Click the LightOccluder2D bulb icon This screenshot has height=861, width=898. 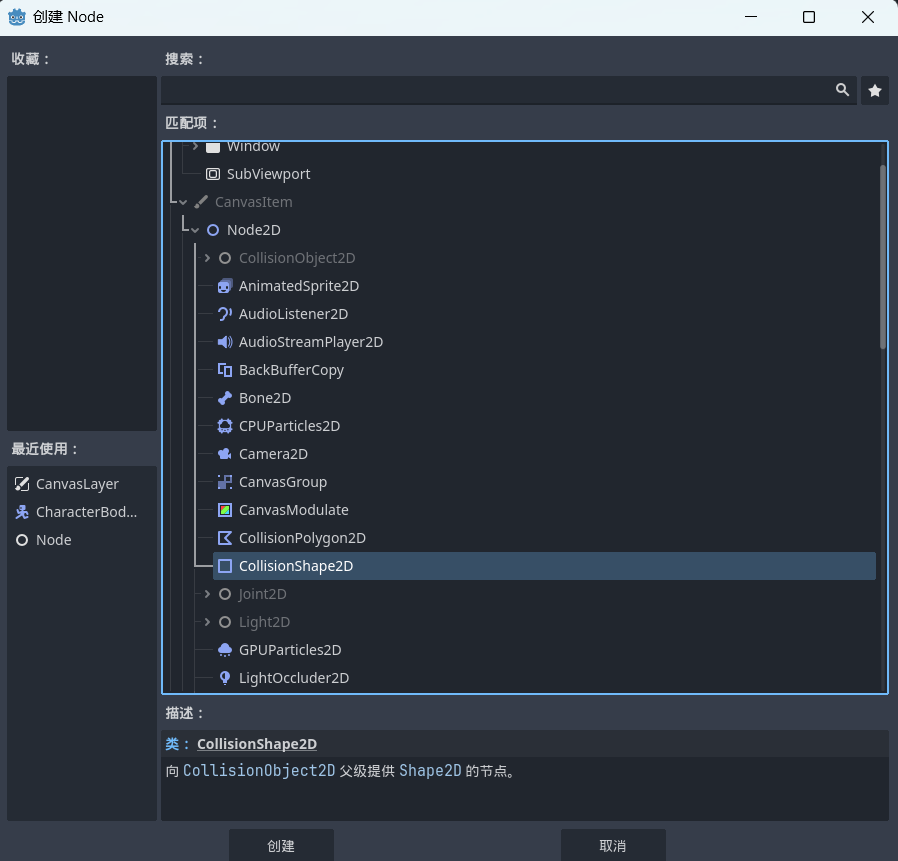click(225, 678)
